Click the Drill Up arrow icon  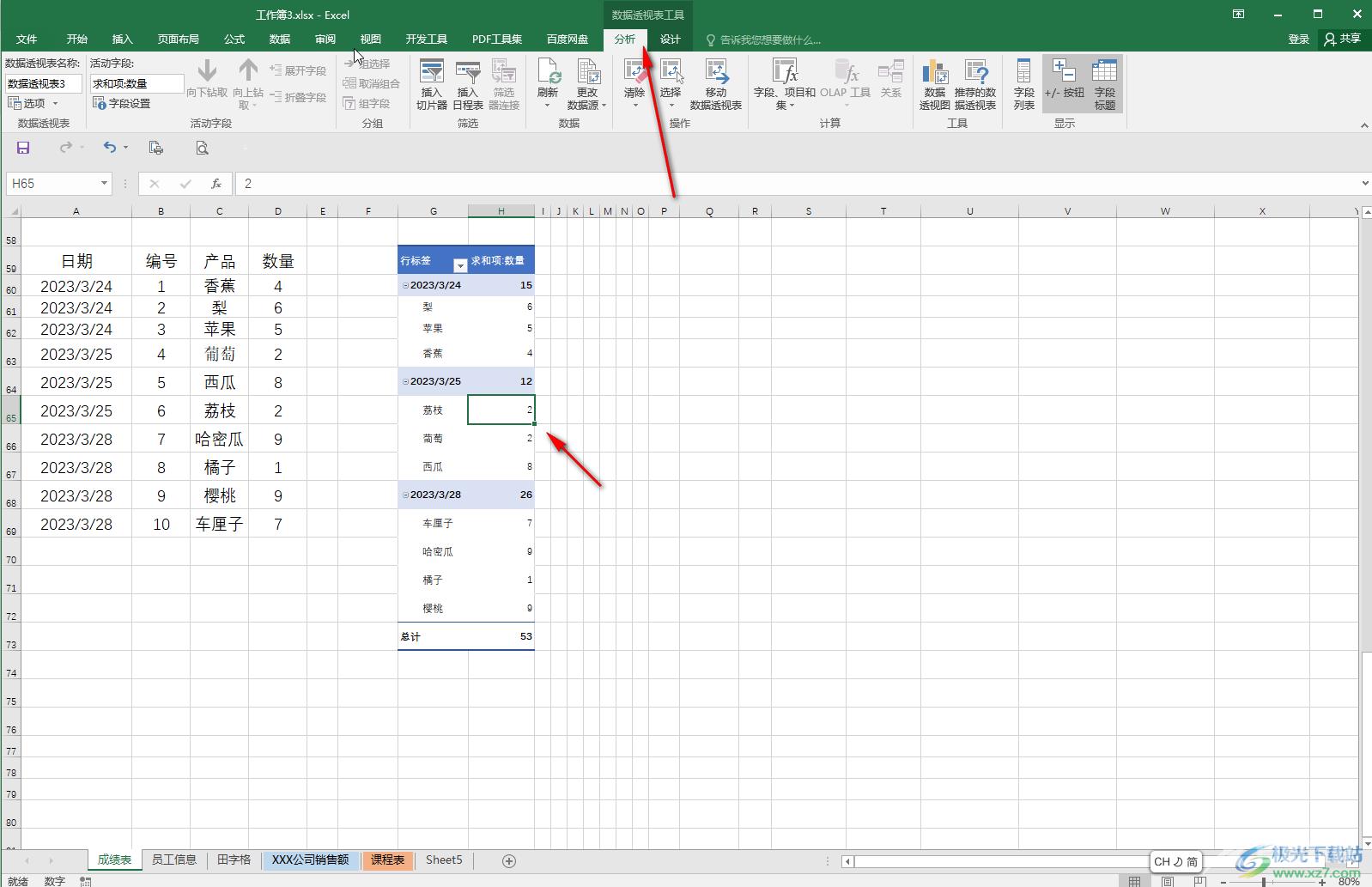tap(248, 70)
